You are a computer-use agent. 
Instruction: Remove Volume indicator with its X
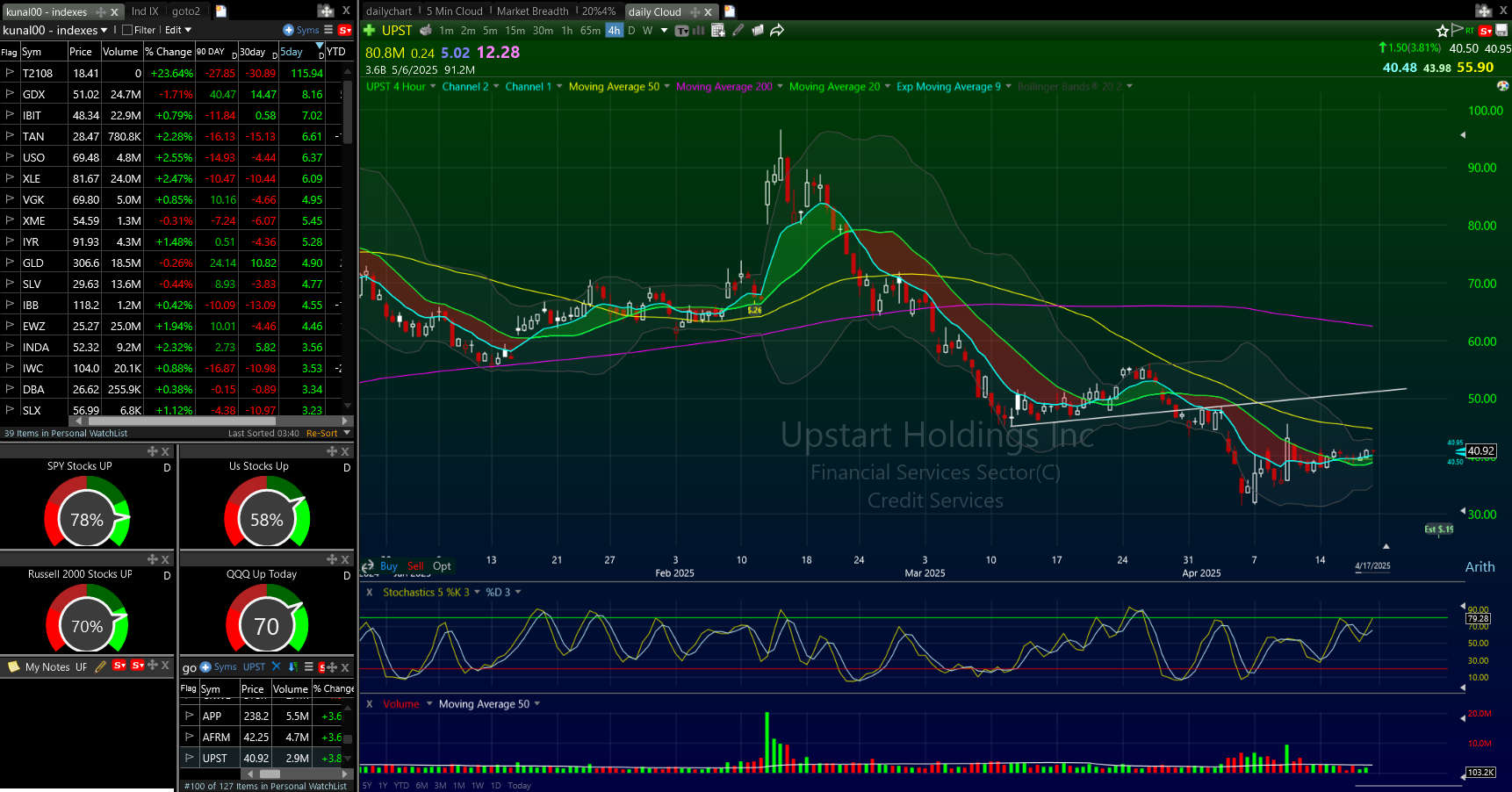click(370, 703)
